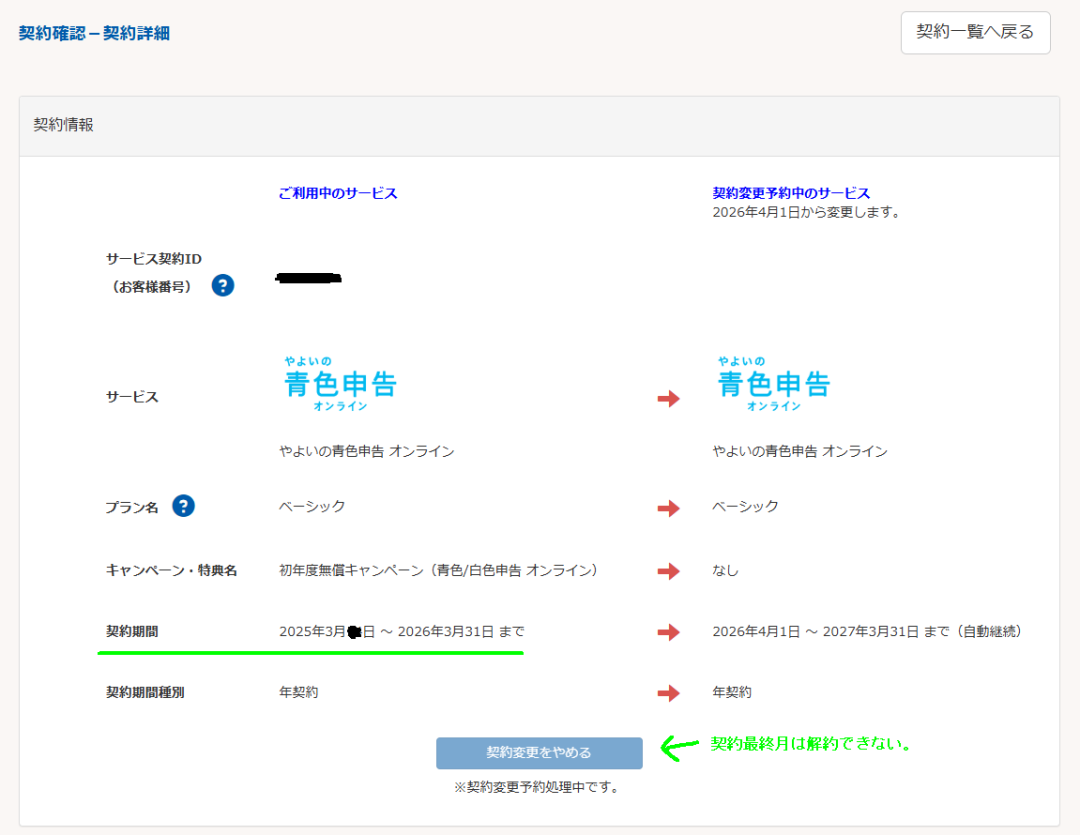Click the red arrow in サービス row
Screen dimensions: 1080x835
click(668, 399)
